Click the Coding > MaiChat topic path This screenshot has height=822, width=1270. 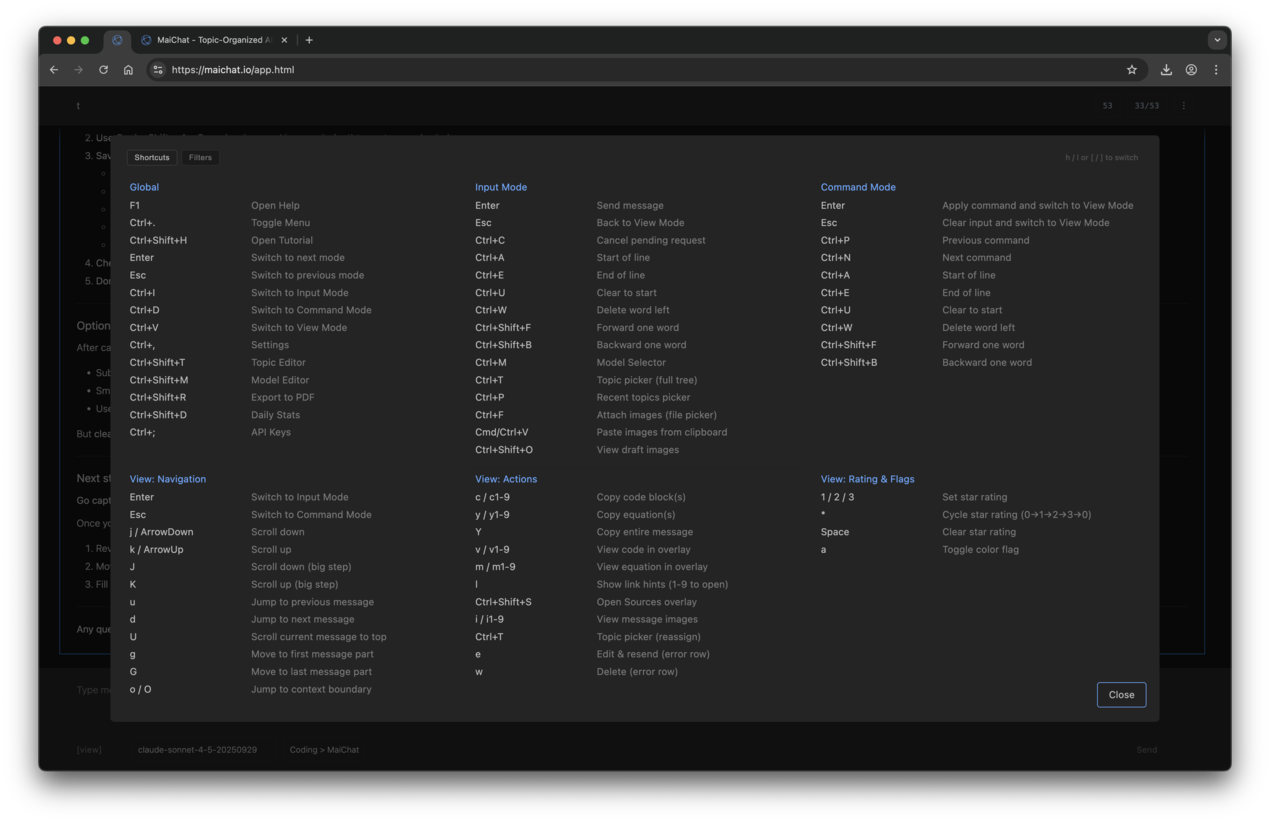click(324, 749)
